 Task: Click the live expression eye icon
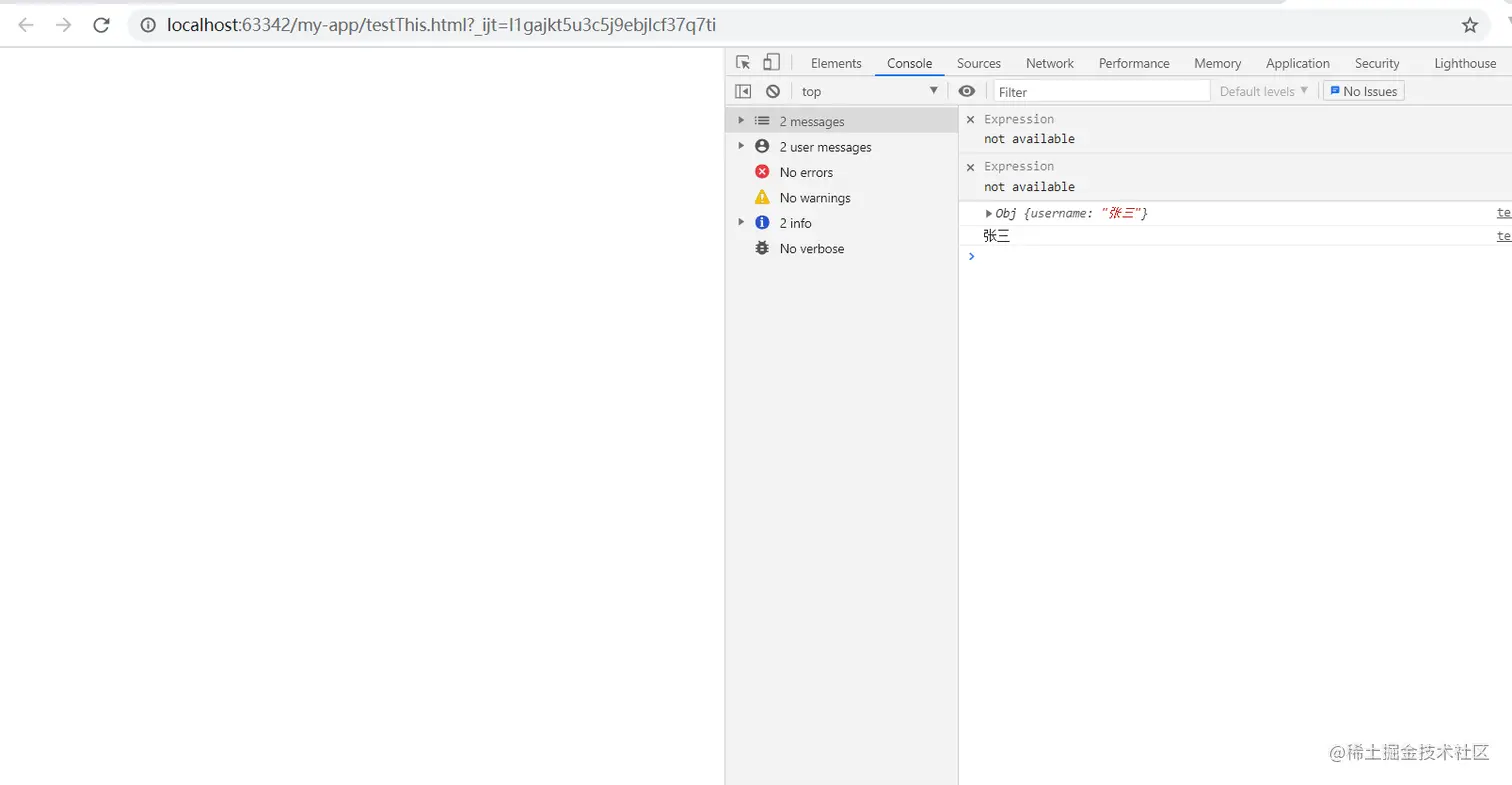click(967, 91)
